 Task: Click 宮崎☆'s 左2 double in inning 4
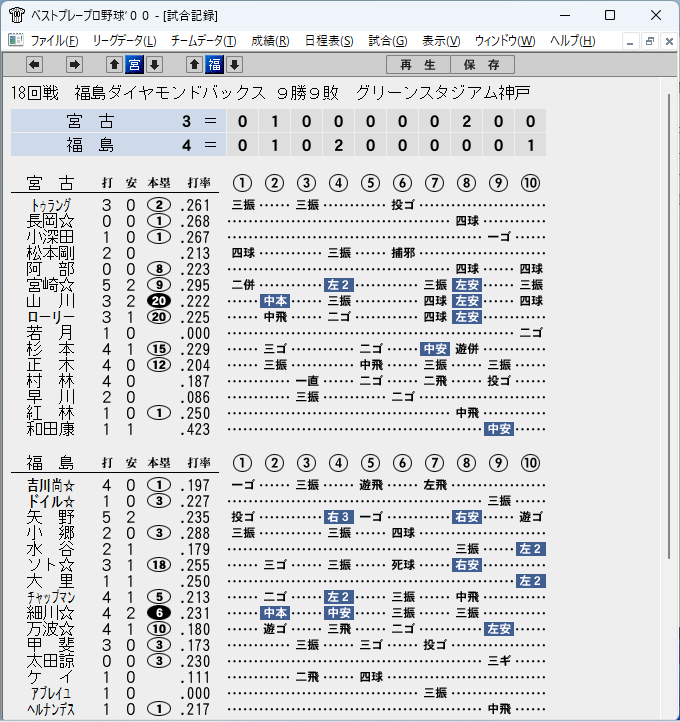[x=339, y=285]
